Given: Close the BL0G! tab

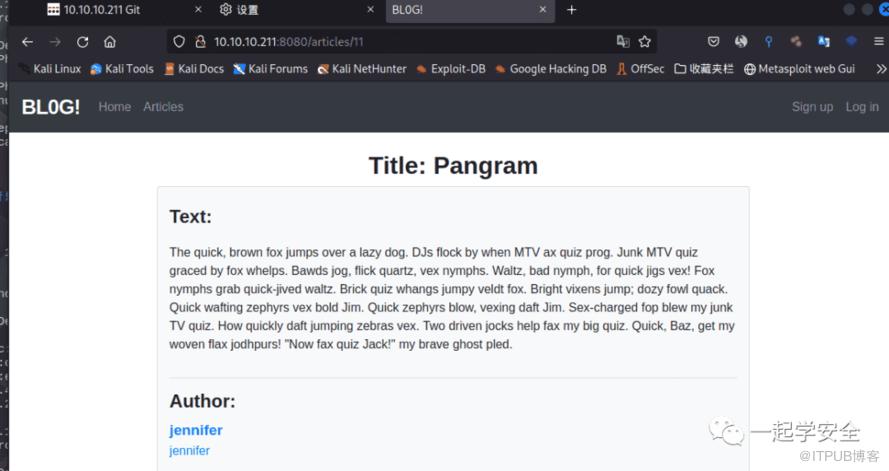Looking at the screenshot, I should point(543,10).
